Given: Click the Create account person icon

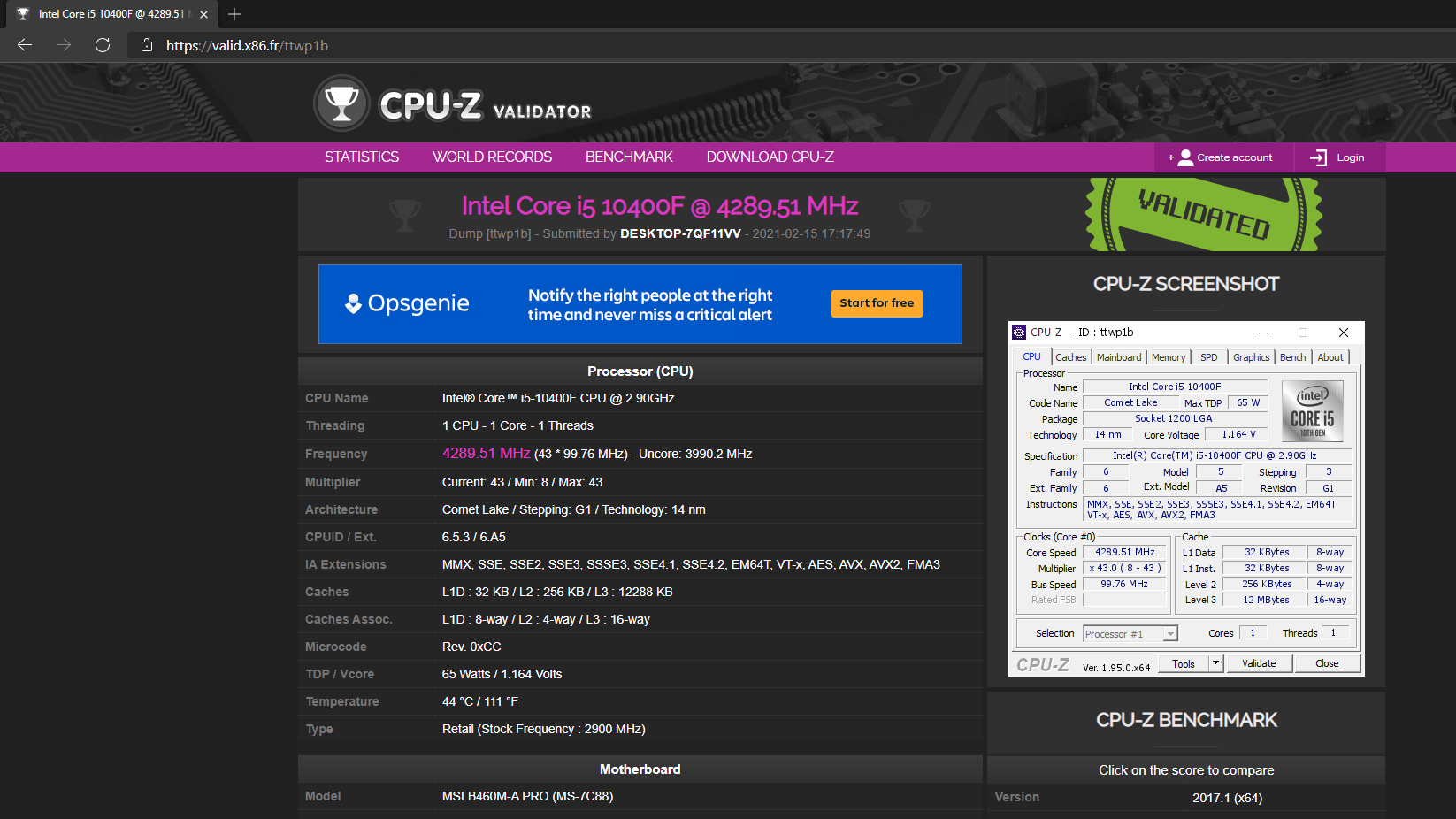Looking at the screenshot, I should coord(1185,157).
